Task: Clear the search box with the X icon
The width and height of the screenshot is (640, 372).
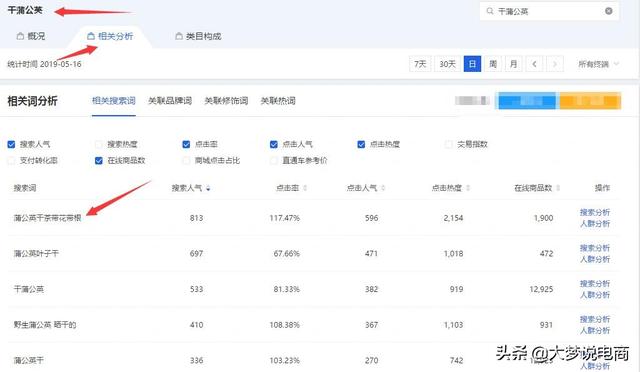Action: click(x=609, y=11)
